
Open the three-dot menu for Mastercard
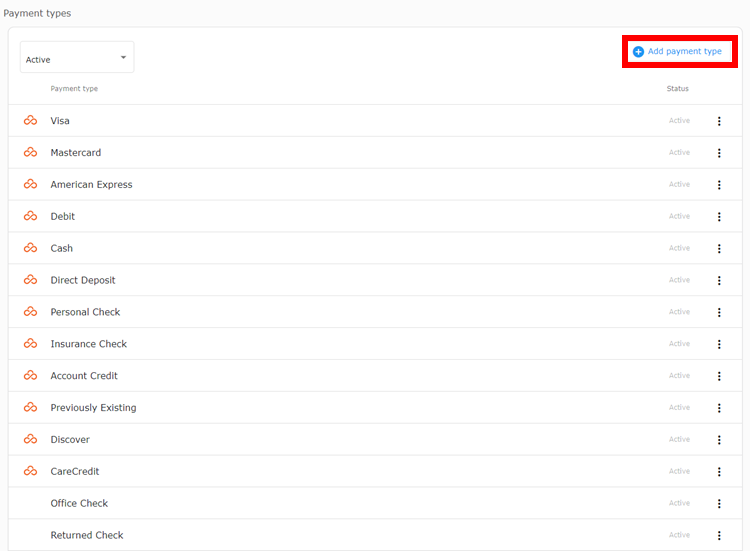tap(719, 153)
